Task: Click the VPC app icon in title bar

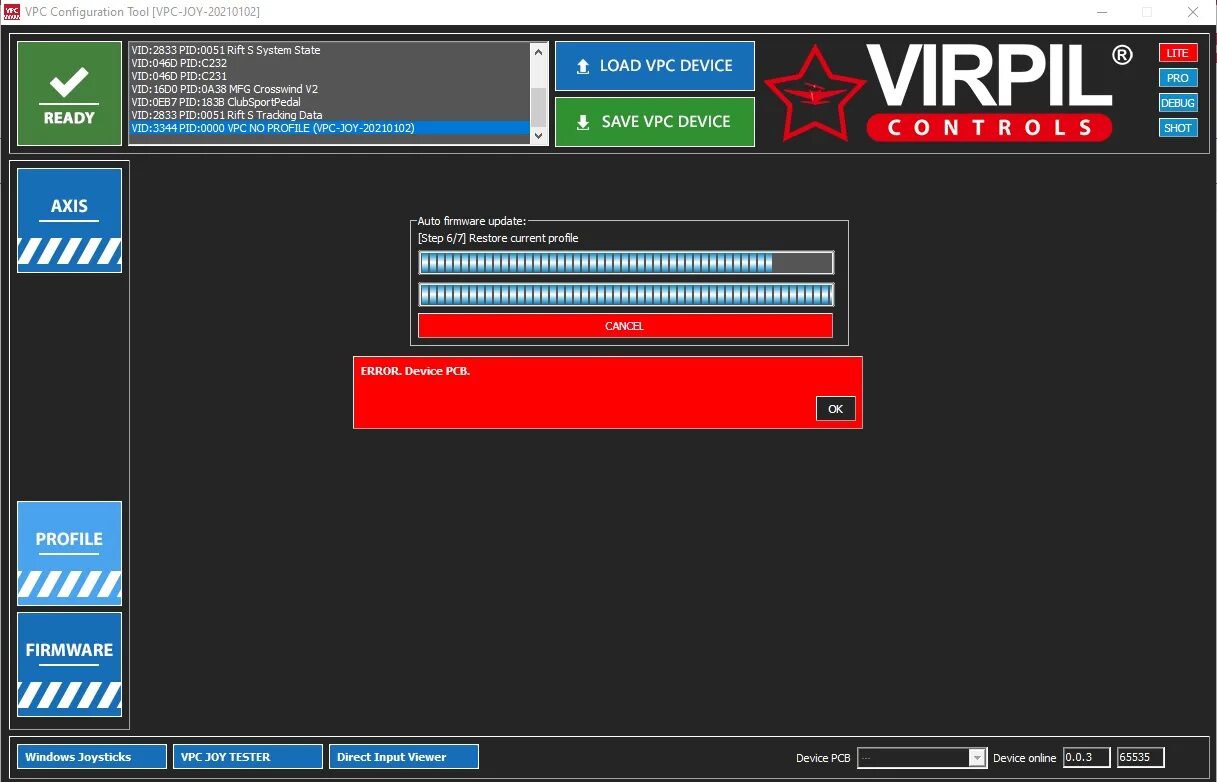Action: 12,11
